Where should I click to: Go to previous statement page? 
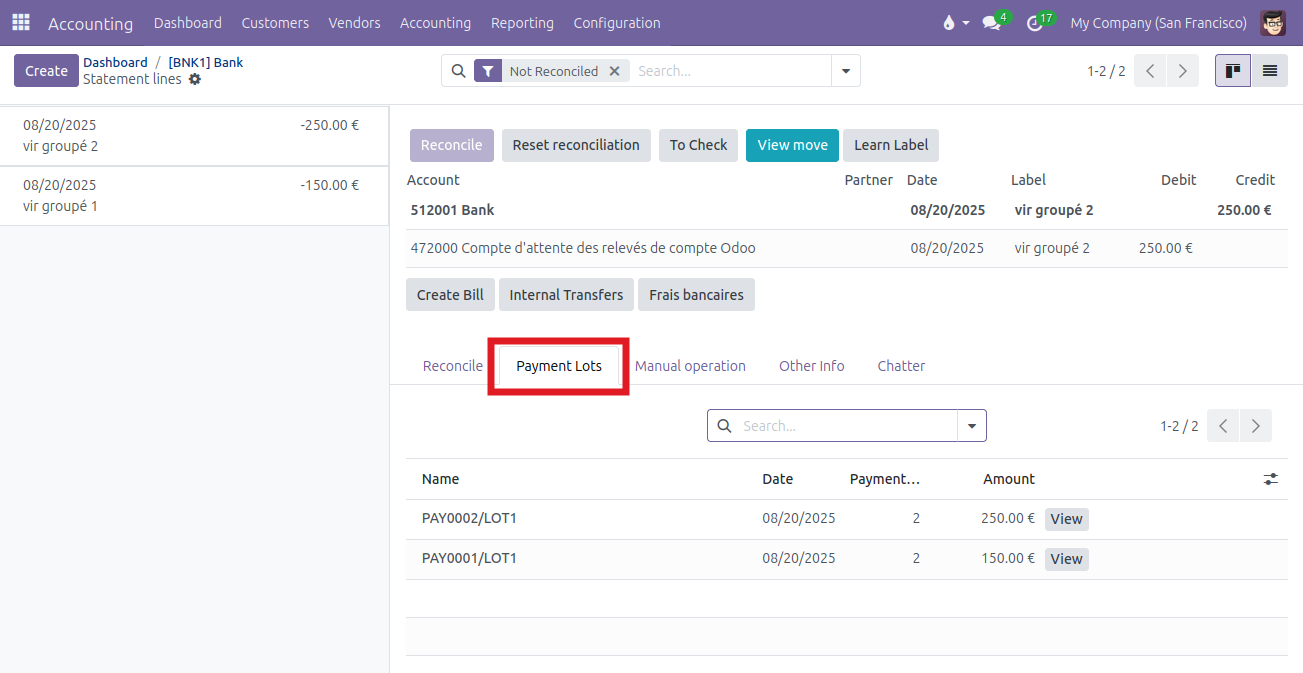coord(1150,71)
